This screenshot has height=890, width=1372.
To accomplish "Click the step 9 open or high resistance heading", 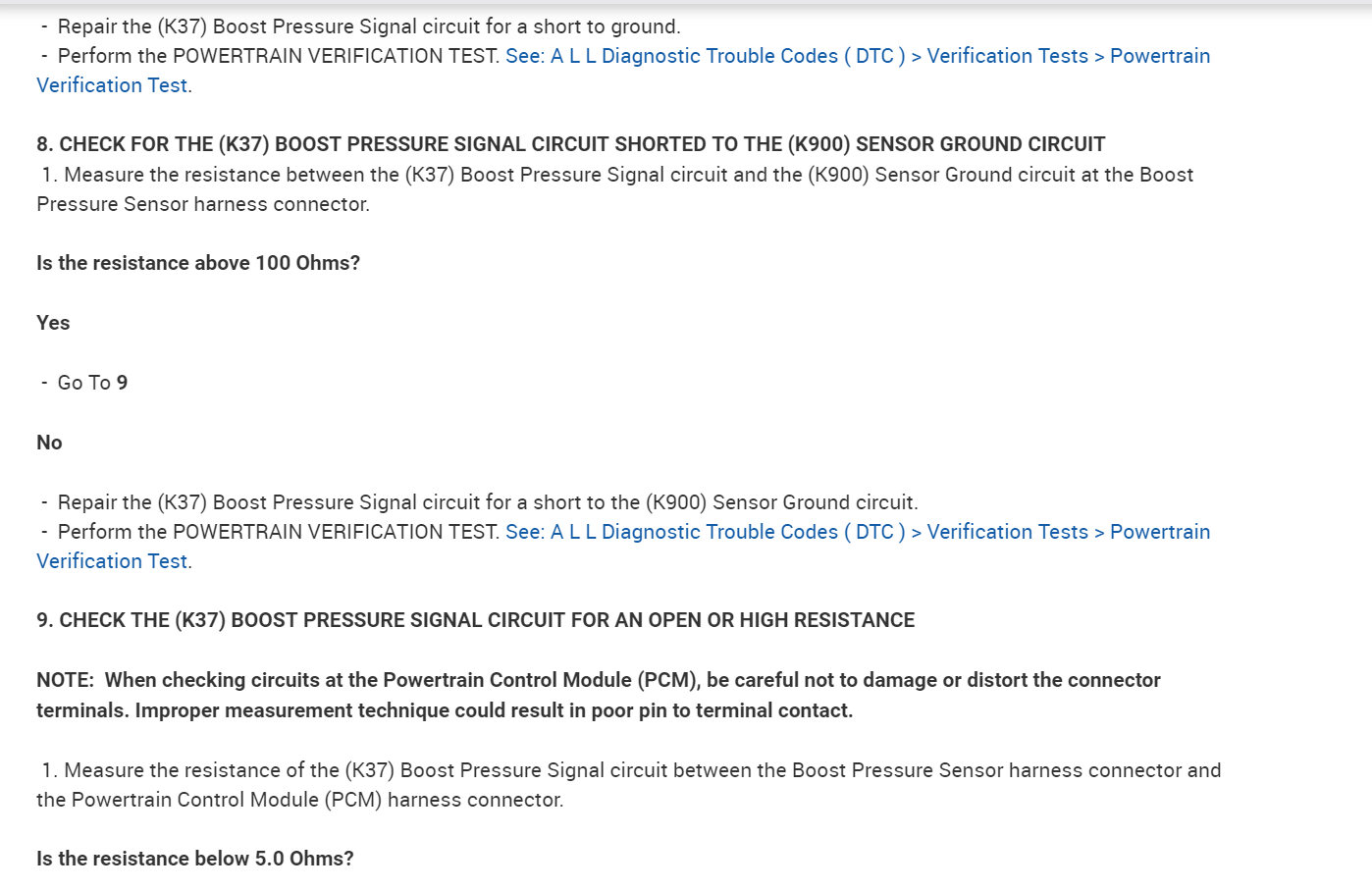I will click(475, 620).
